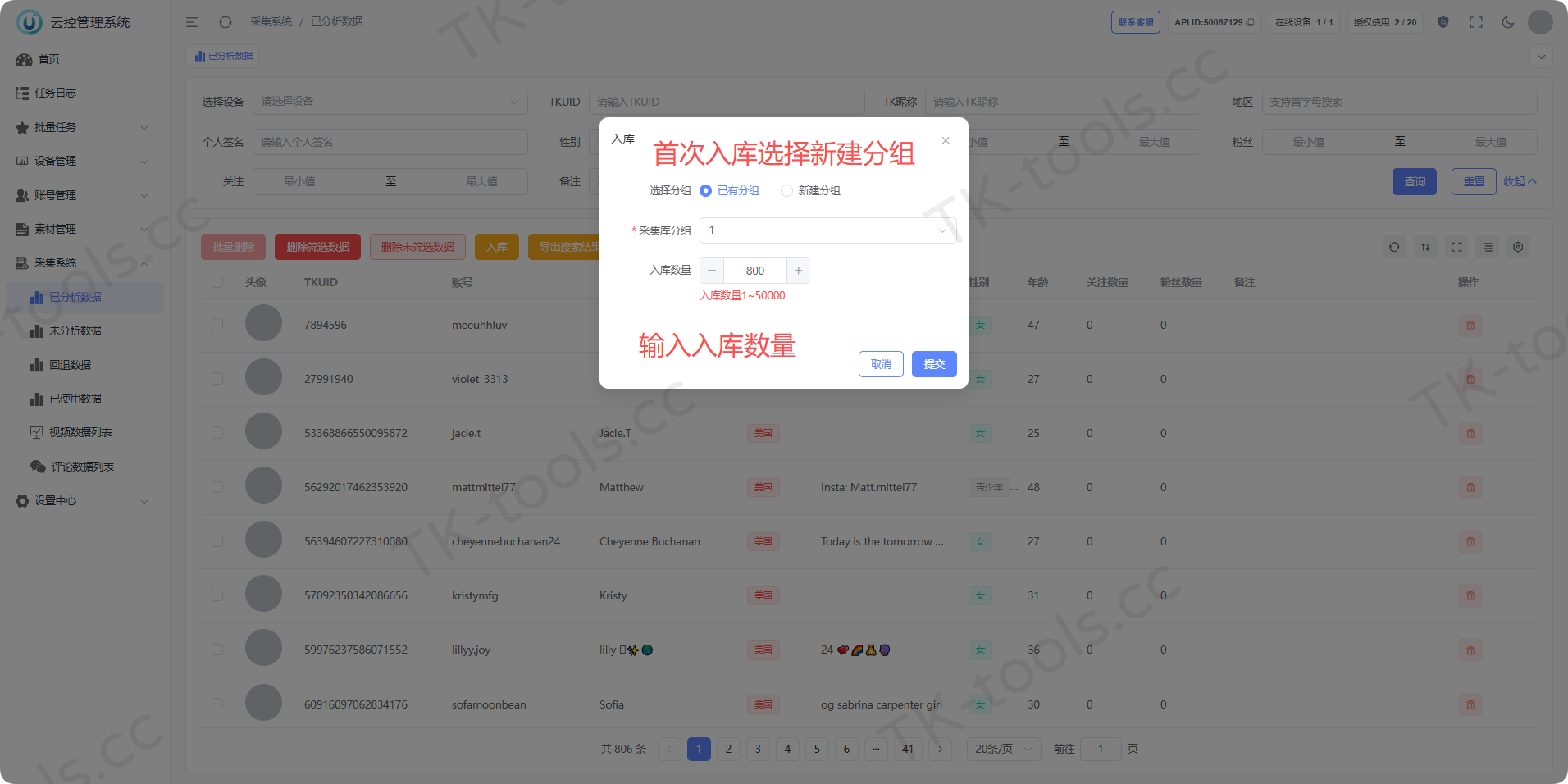Open the table column settings icon
This screenshot has height=784, width=1568.
click(x=1518, y=247)
